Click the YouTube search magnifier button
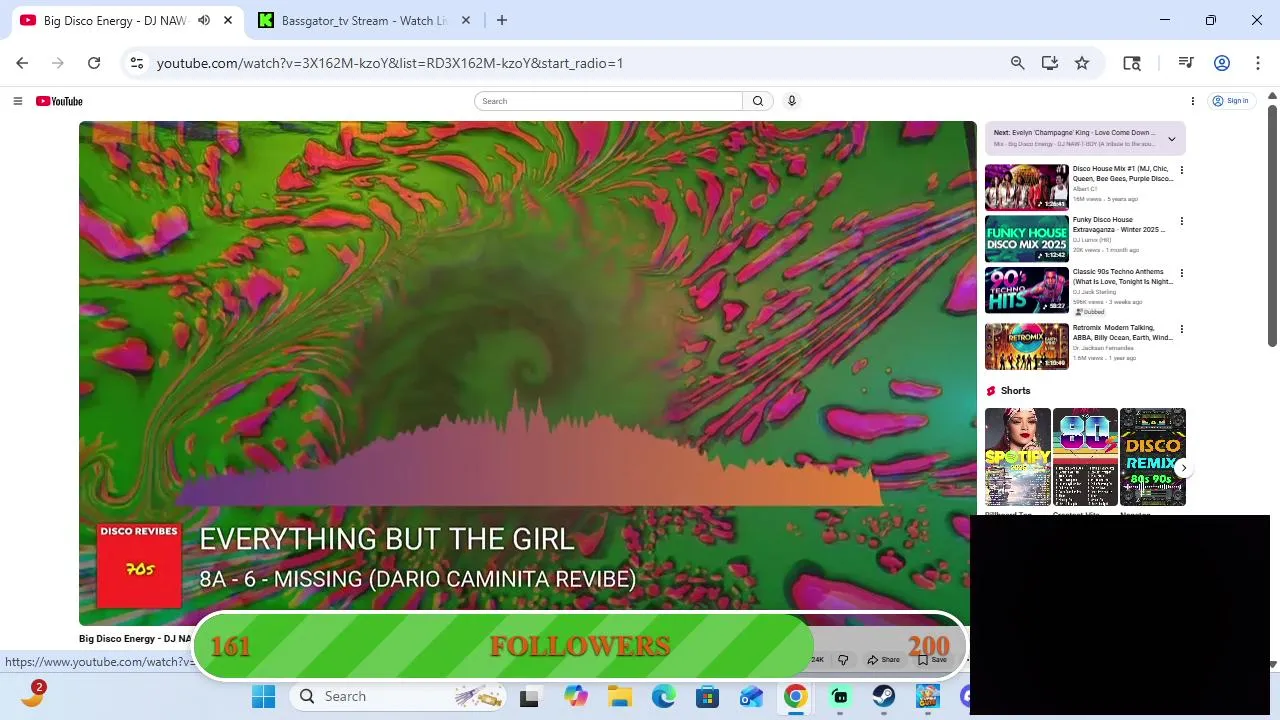The width and height of the screenshot is (1280, 720). (758, 101)
